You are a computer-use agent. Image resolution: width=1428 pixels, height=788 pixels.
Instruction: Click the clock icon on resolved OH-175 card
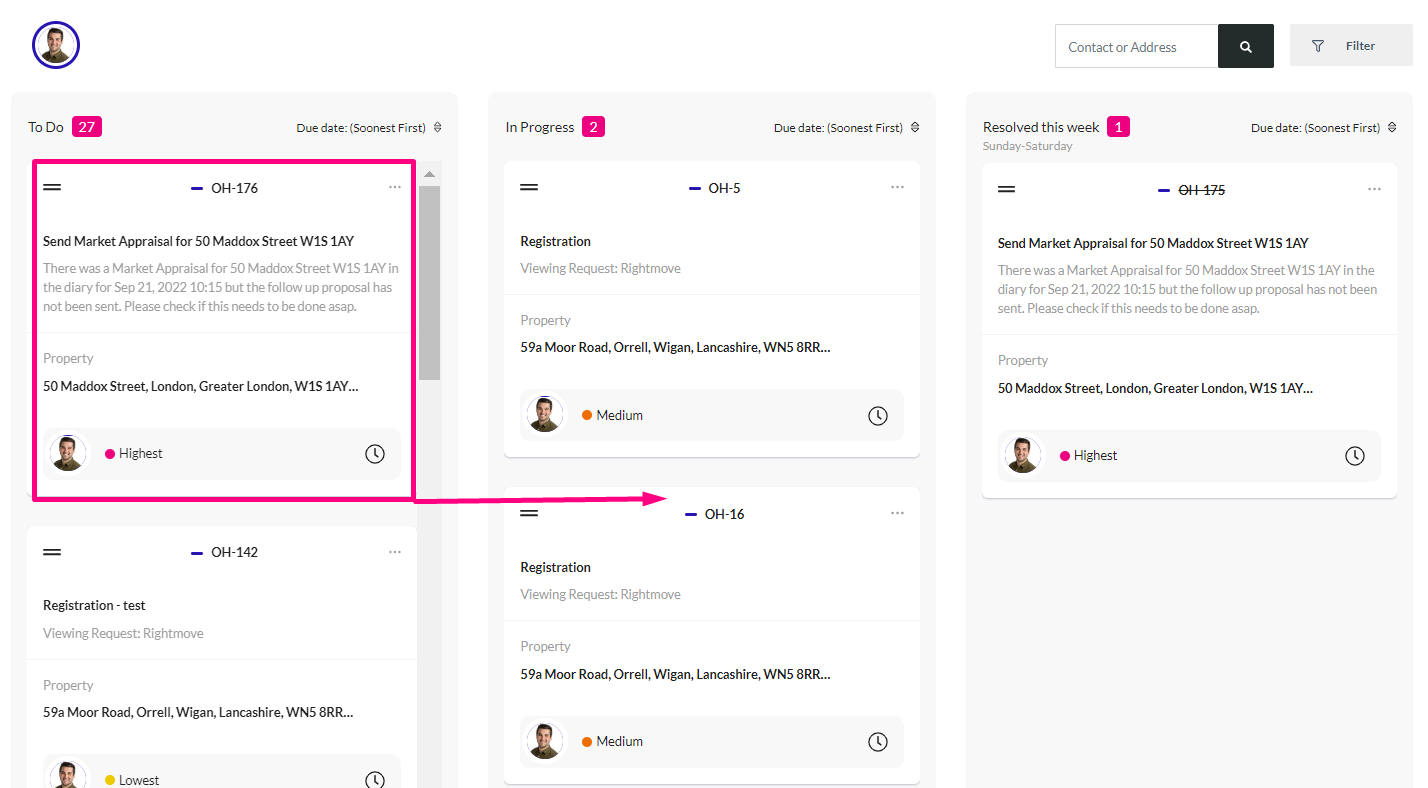(x=1355, y=456)
